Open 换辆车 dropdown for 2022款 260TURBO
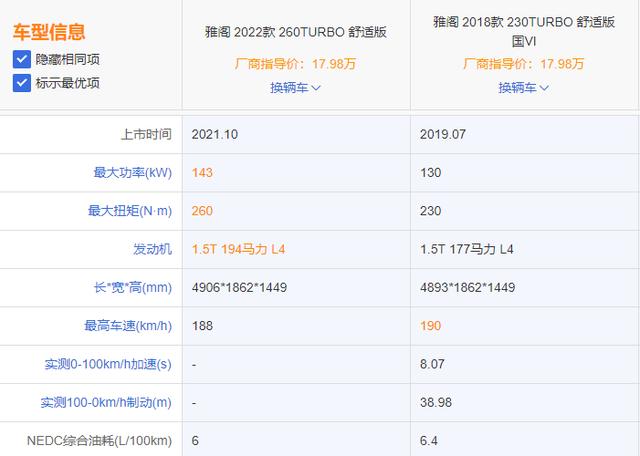The width and height of the screenshot is (640, 456). 296,87
